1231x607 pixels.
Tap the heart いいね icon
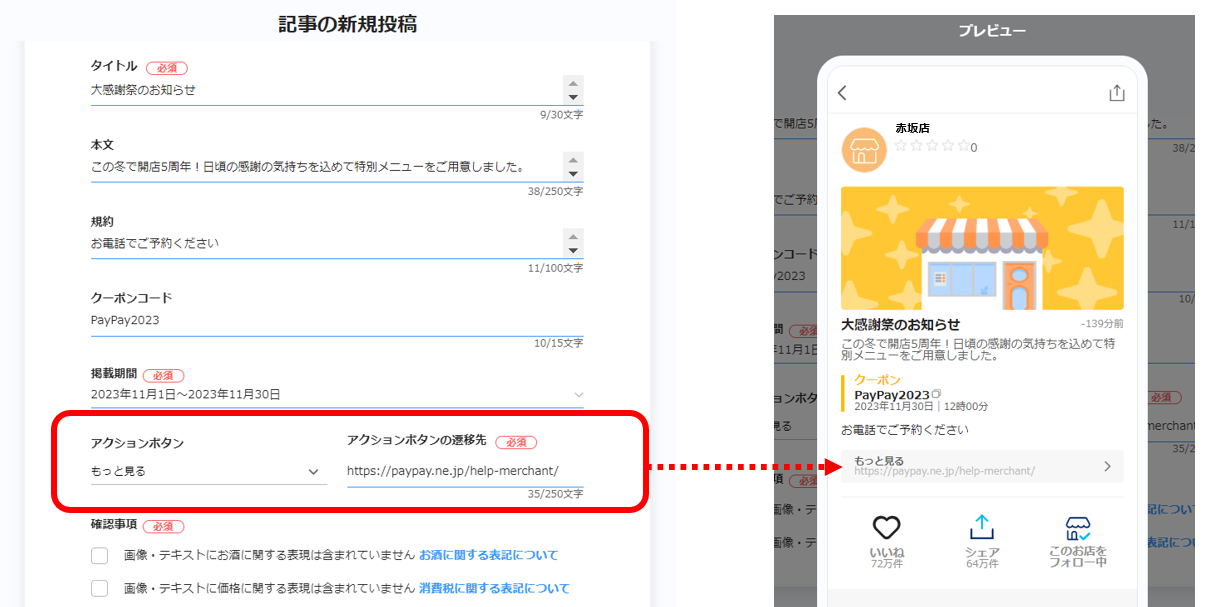[886, 528]
